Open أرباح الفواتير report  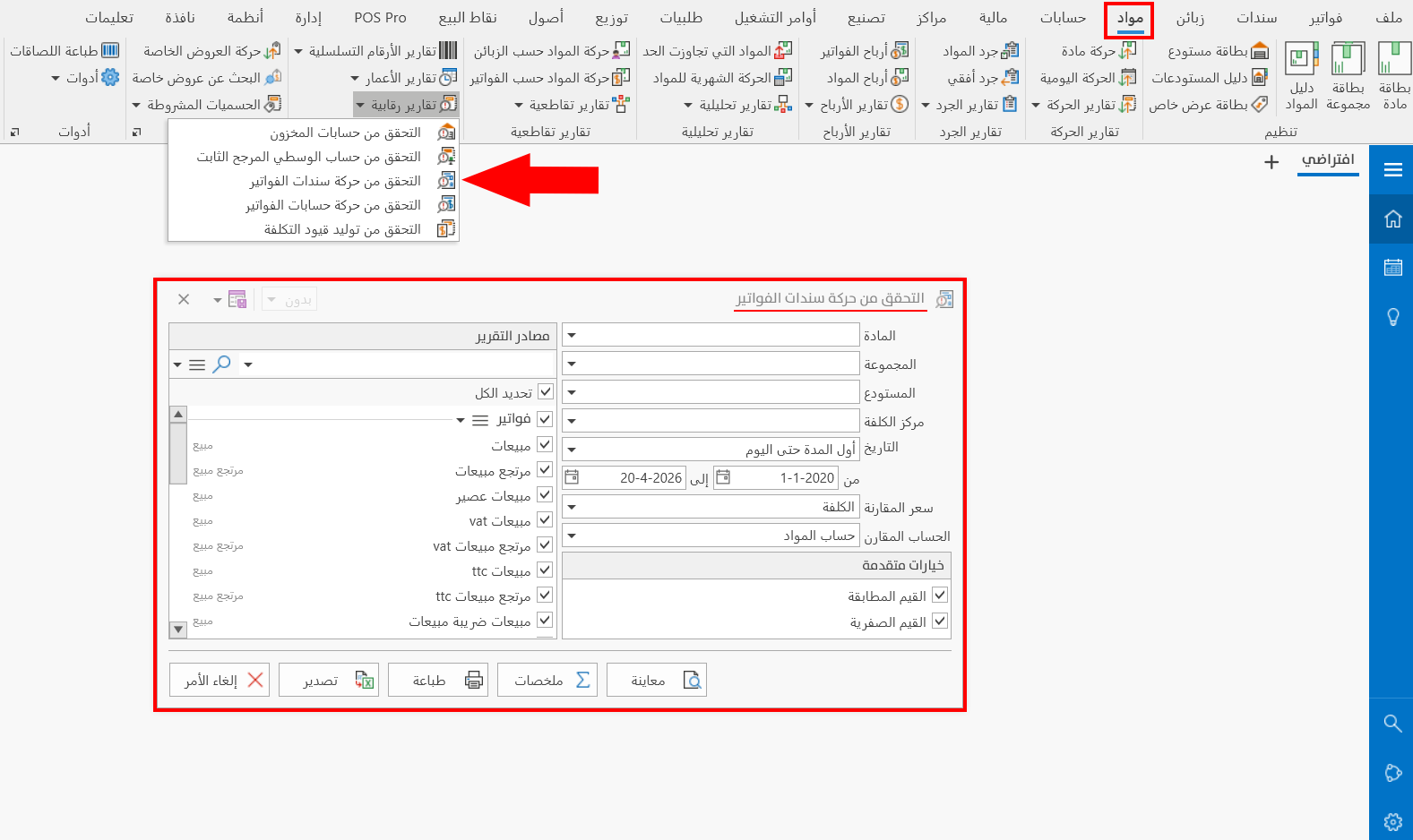[x=865, y=51]
